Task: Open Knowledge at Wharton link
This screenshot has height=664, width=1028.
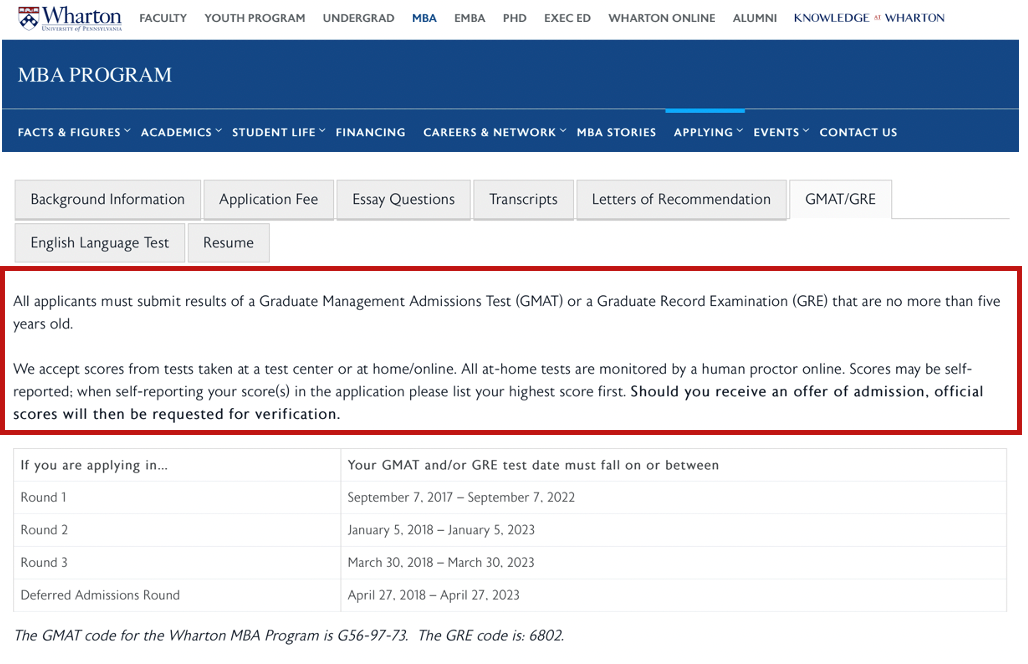Action: tap(869, 18)
